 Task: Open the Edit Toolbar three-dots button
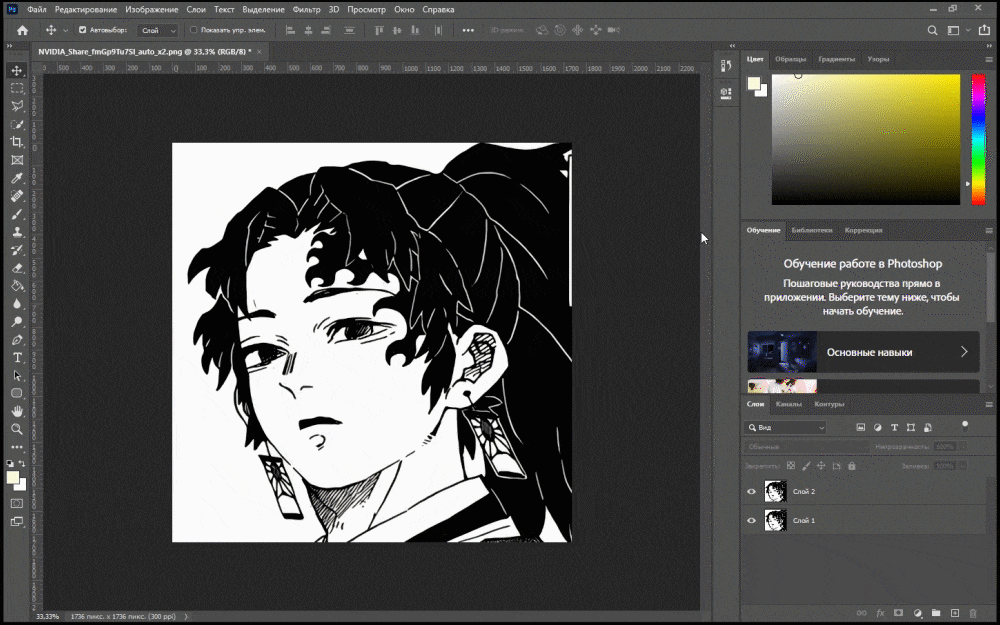point(17,447)
